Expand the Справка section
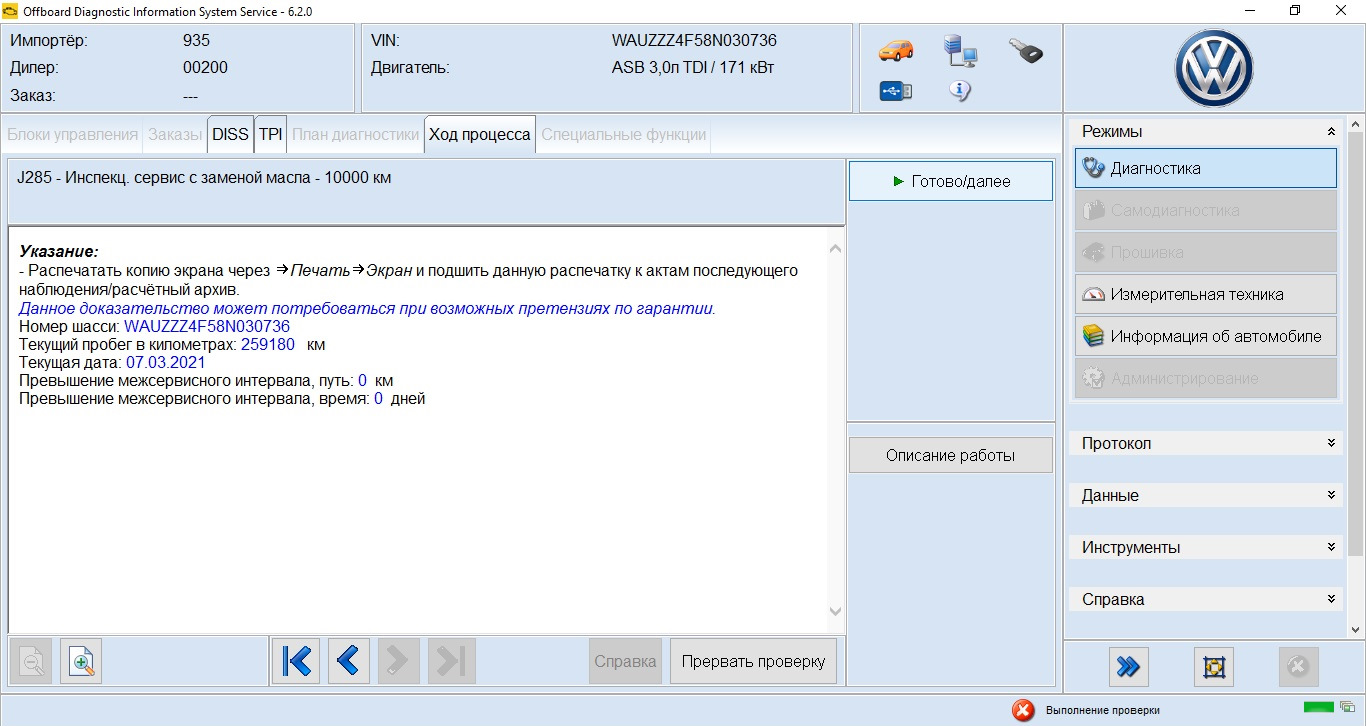 point(1331,599)
